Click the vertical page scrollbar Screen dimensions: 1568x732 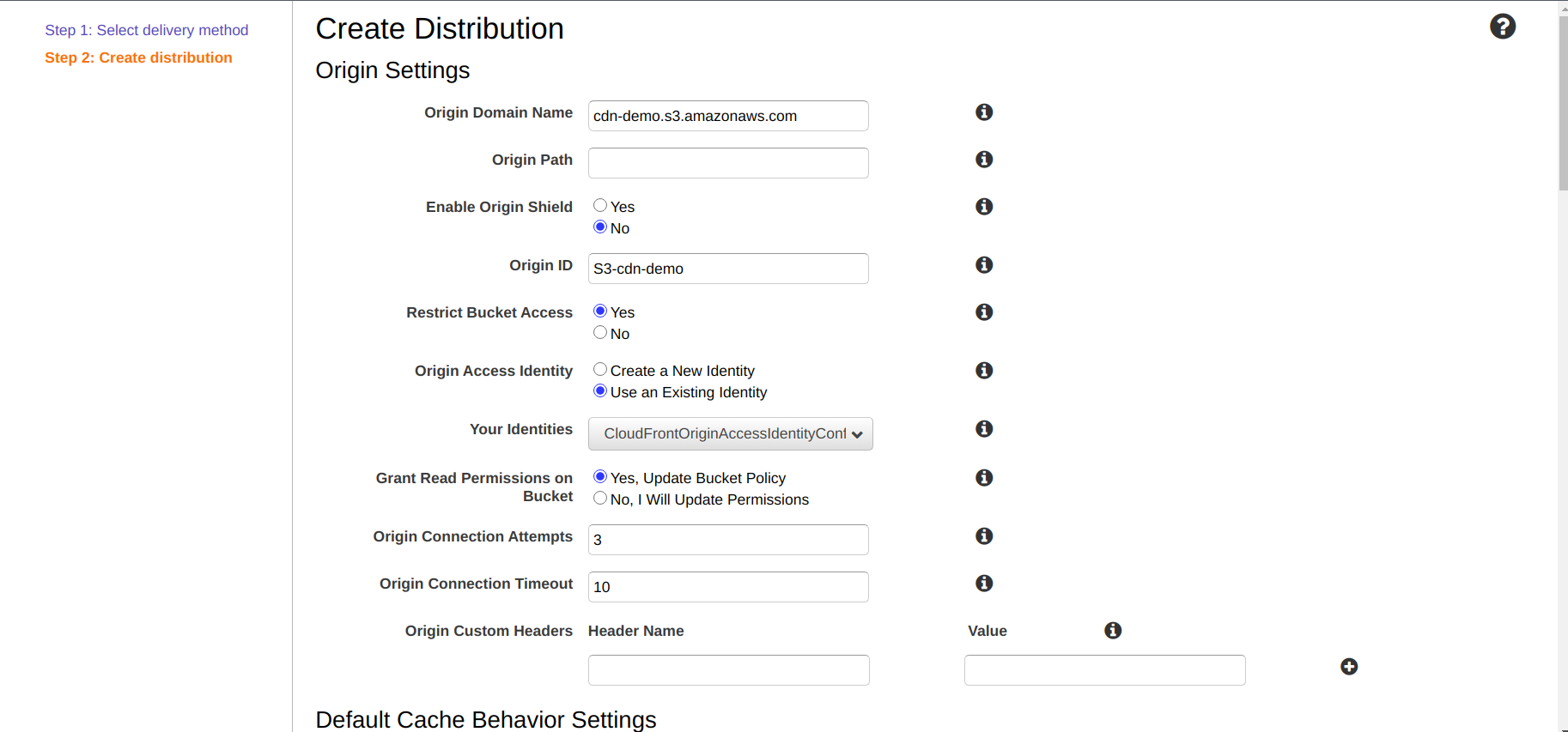point(1562,103)
